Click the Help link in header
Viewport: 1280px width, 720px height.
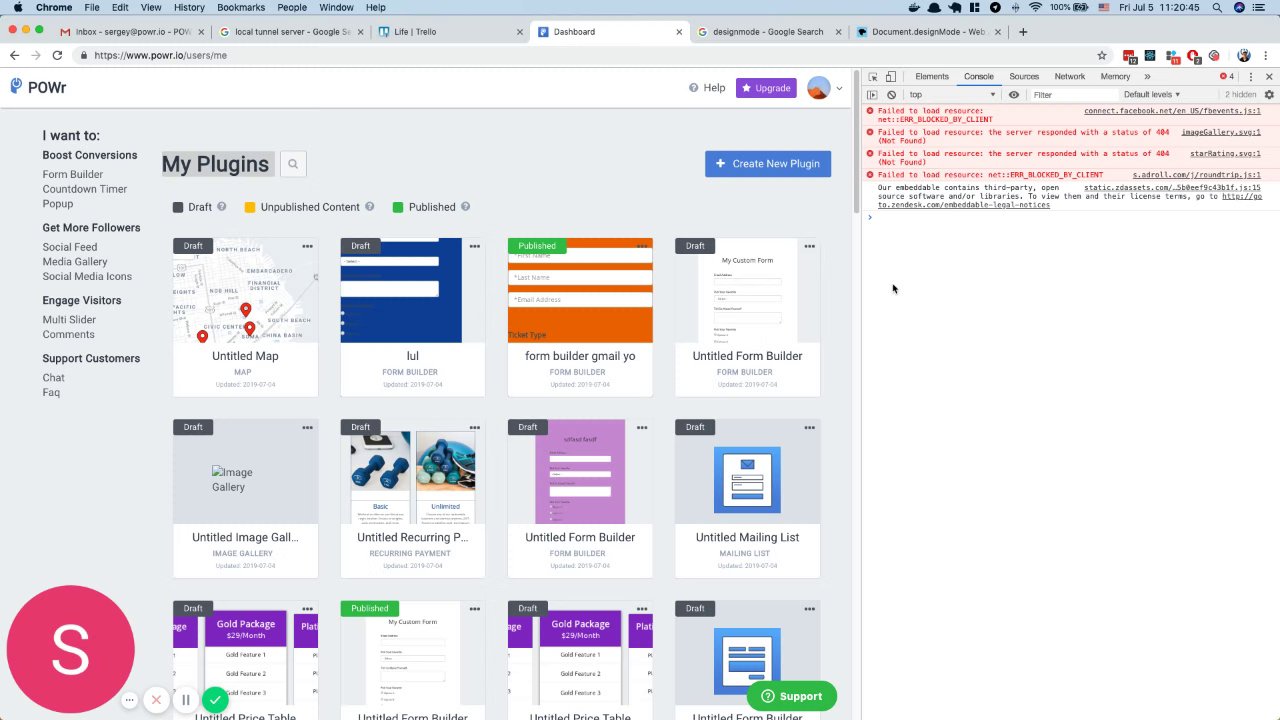click(x=707, y=88)
